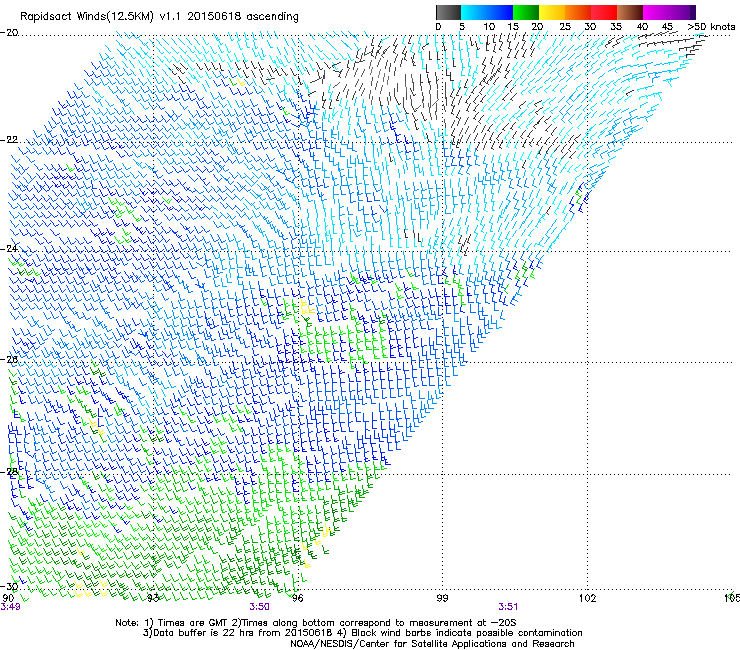Click the 'Note: 1) Times are GMT' line
This screenshot has width=740, height=650.
316,623
